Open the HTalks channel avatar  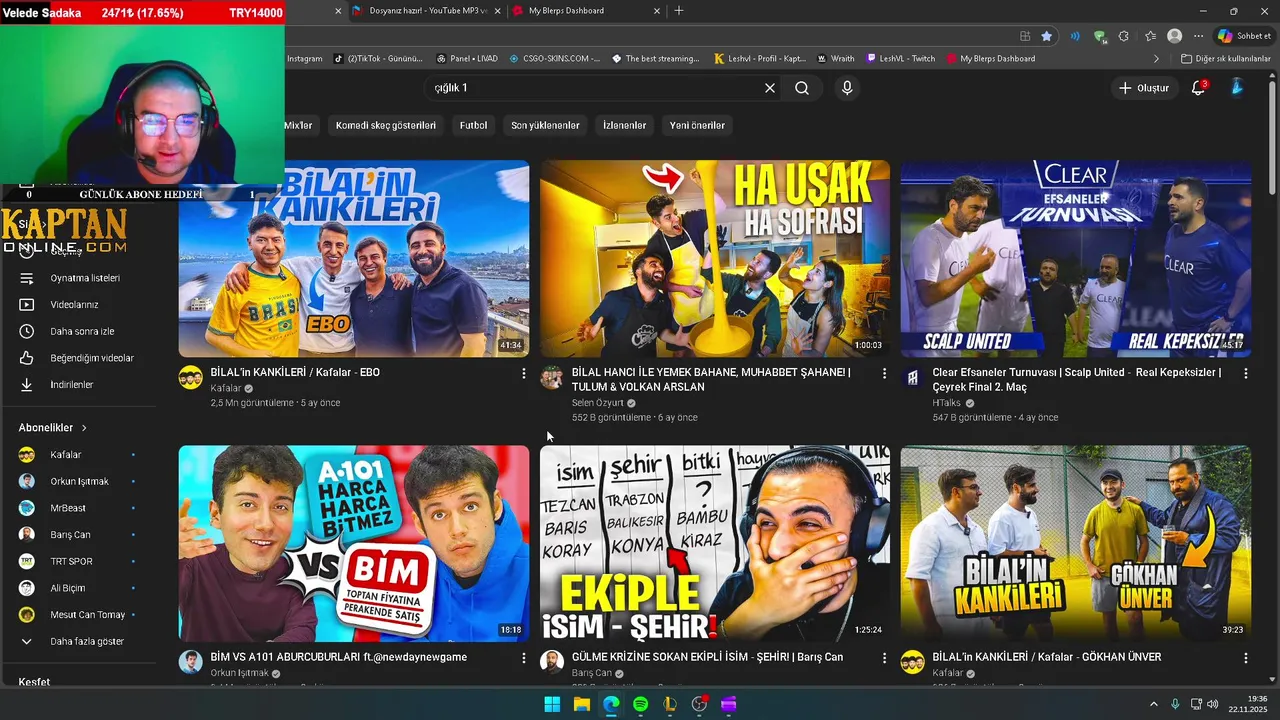coord(913,377)
